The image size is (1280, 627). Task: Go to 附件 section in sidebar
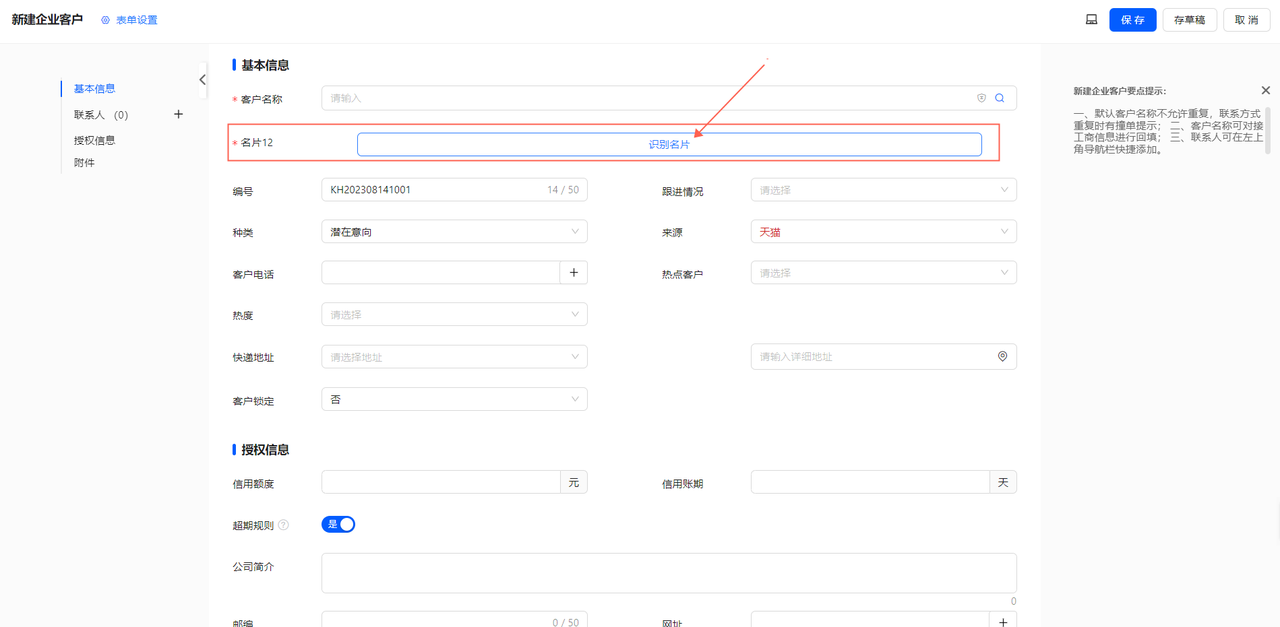click(84, 162)
